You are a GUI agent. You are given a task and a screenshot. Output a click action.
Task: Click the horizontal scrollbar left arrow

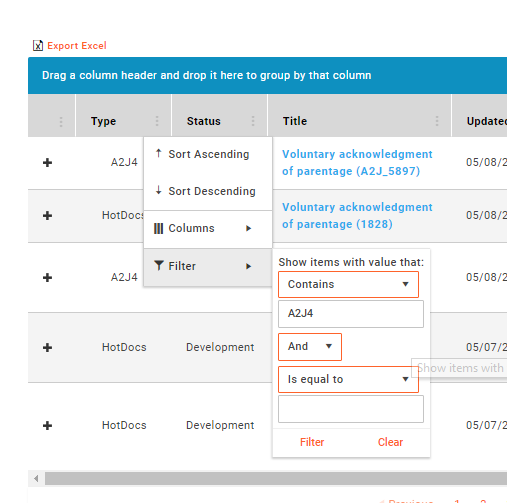click(x=36, y=479)
